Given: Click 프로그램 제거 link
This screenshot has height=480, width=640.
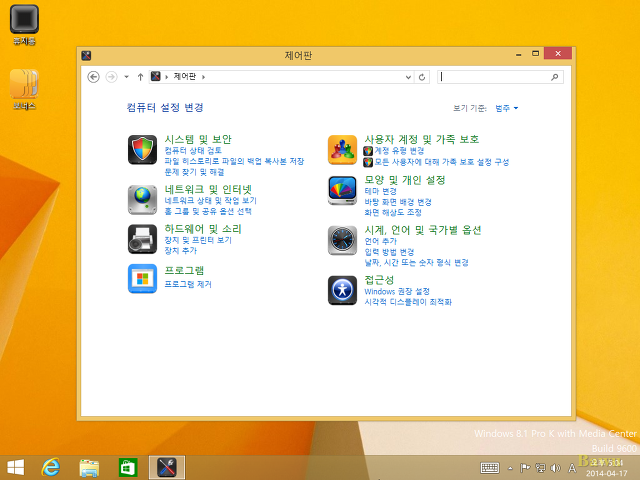Looking at the screenshot, I should [x=188, y=284].
